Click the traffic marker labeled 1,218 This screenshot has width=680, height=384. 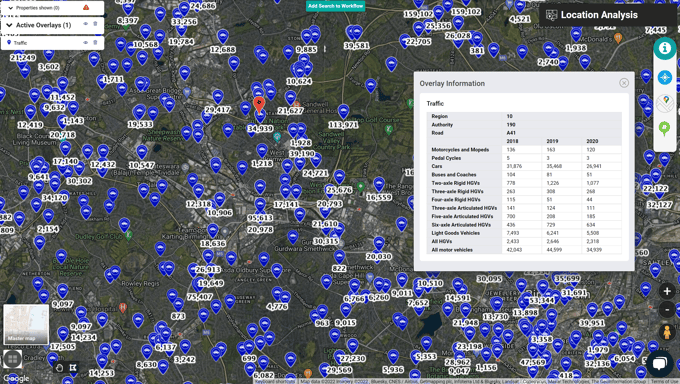click(262, 151)
